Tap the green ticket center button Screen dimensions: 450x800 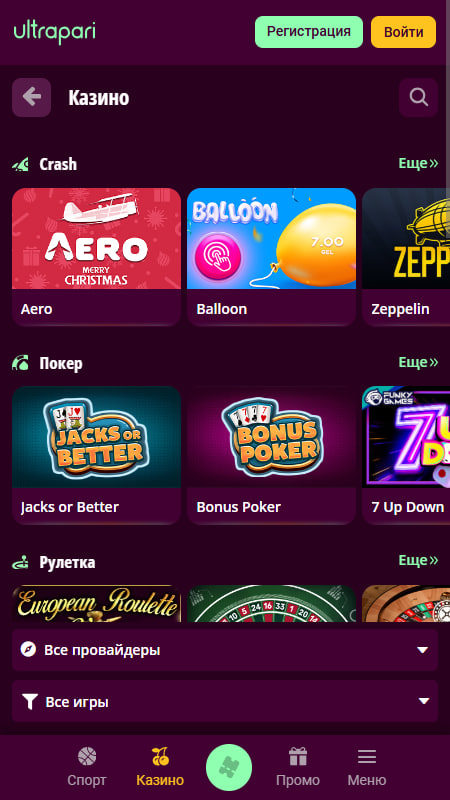[229, 767]
